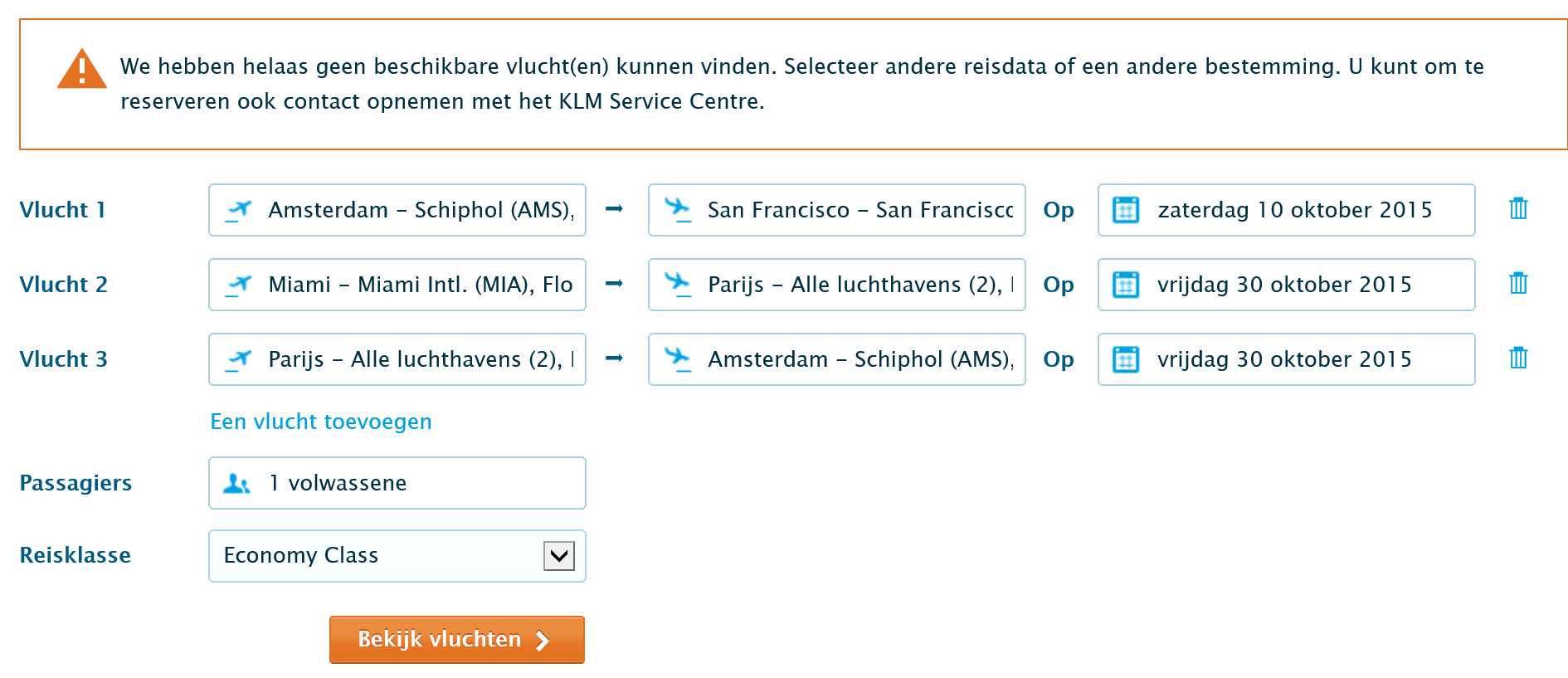Click the passengers people icon

click(236, 483)
